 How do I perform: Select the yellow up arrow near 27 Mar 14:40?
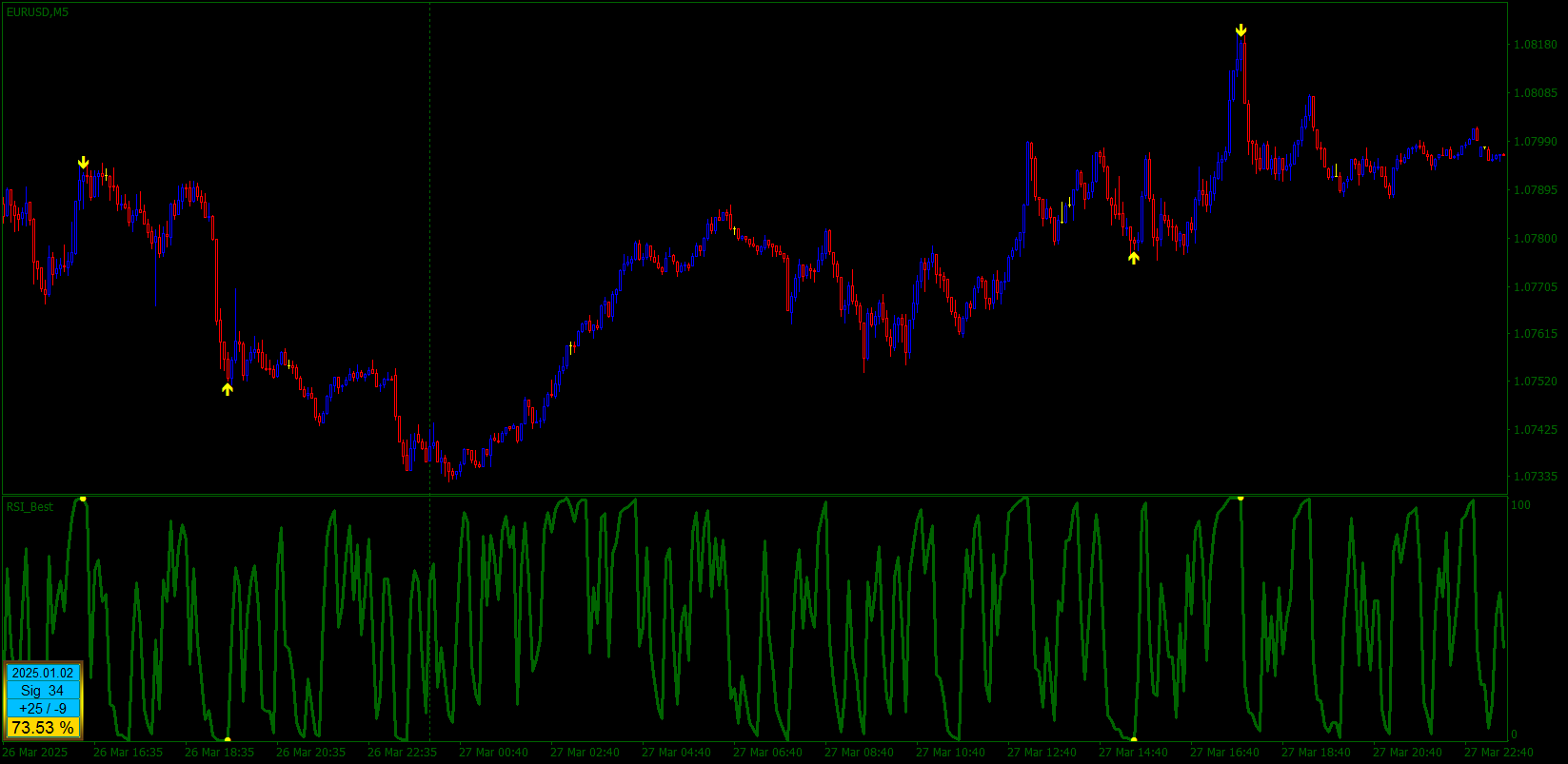tap(1133, 257)
